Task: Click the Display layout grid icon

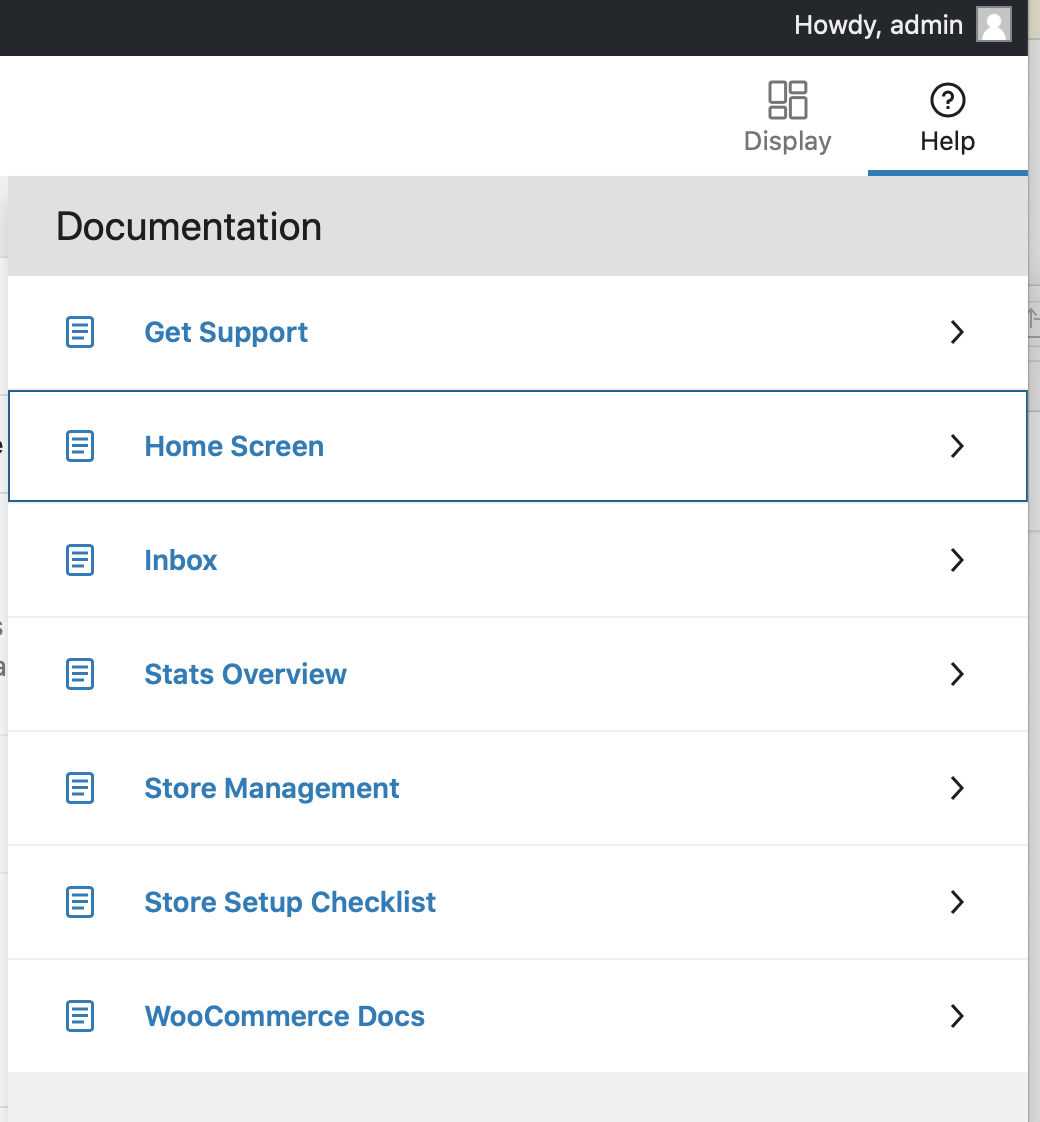Action: 787,99
